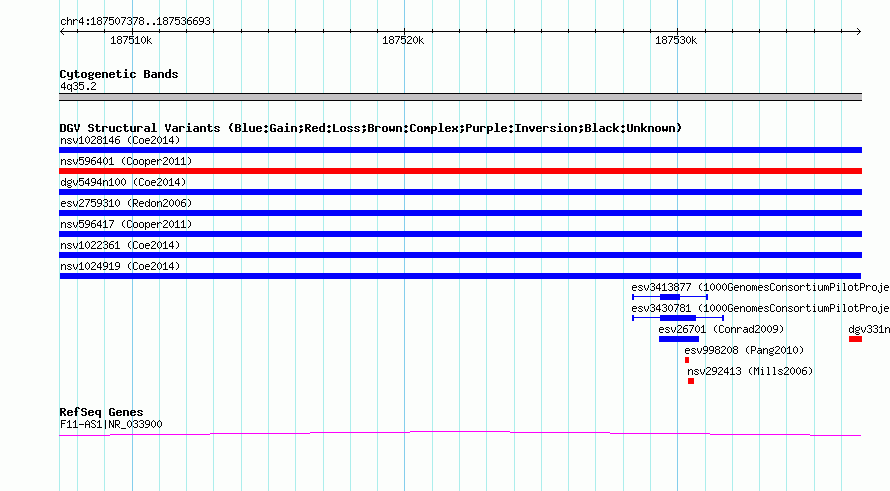Screen dimensions: 890x491
Task: Open nsv1022361 (Coe2014) variant
Action: click(120, 245)
